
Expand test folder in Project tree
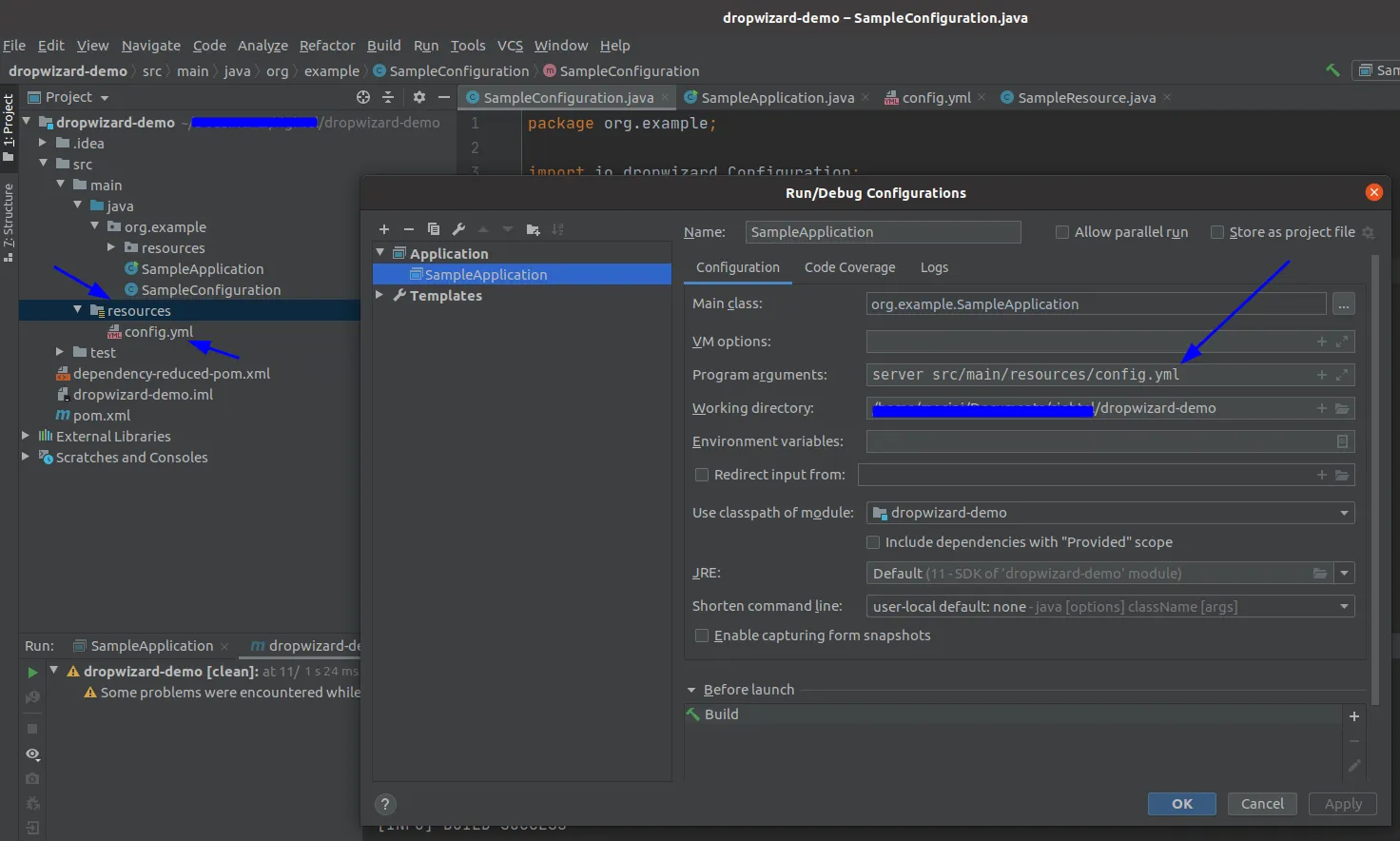coord(60,352)
